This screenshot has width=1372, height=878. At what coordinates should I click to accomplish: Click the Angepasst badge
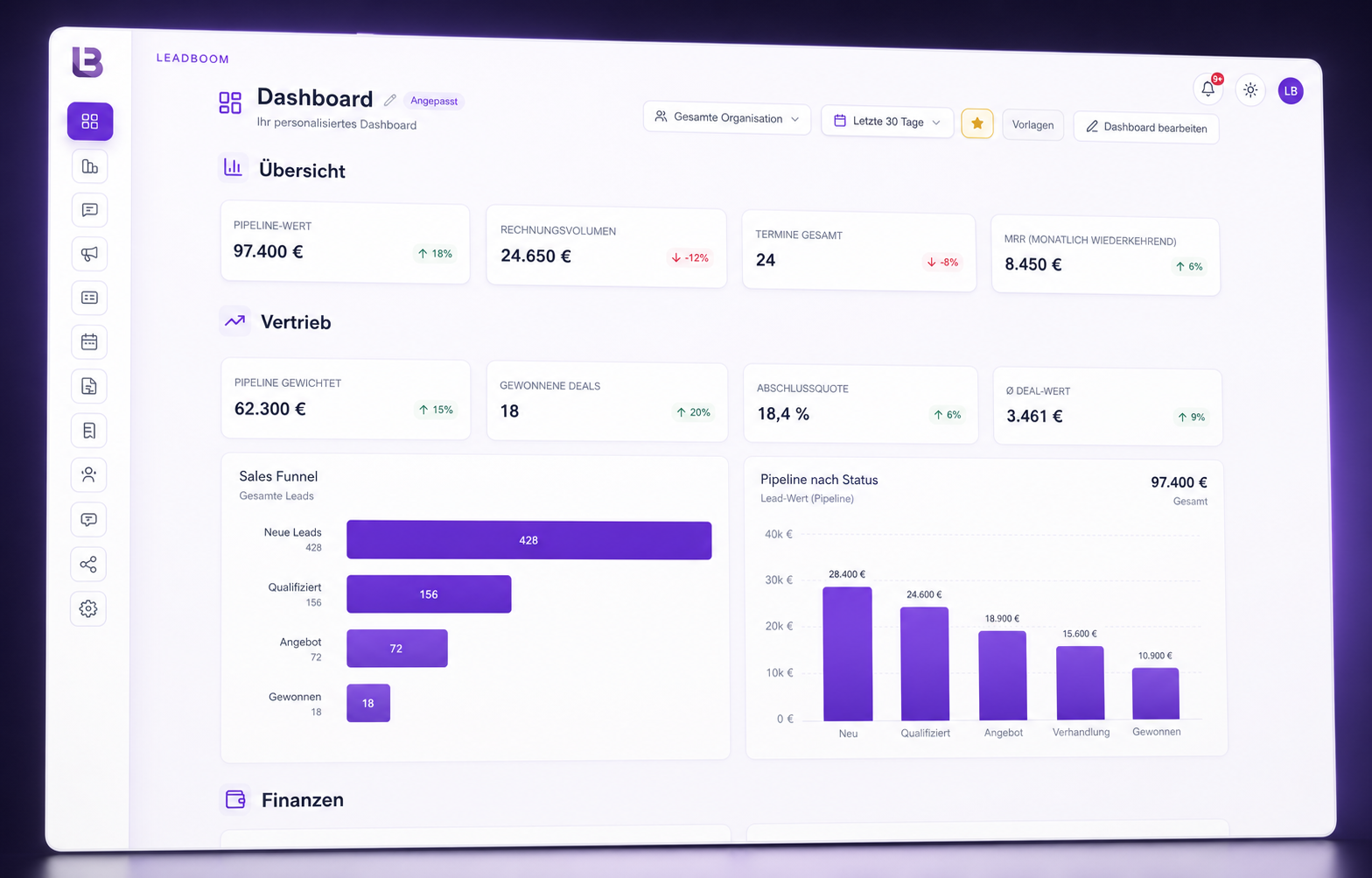(x=434, y=101)
